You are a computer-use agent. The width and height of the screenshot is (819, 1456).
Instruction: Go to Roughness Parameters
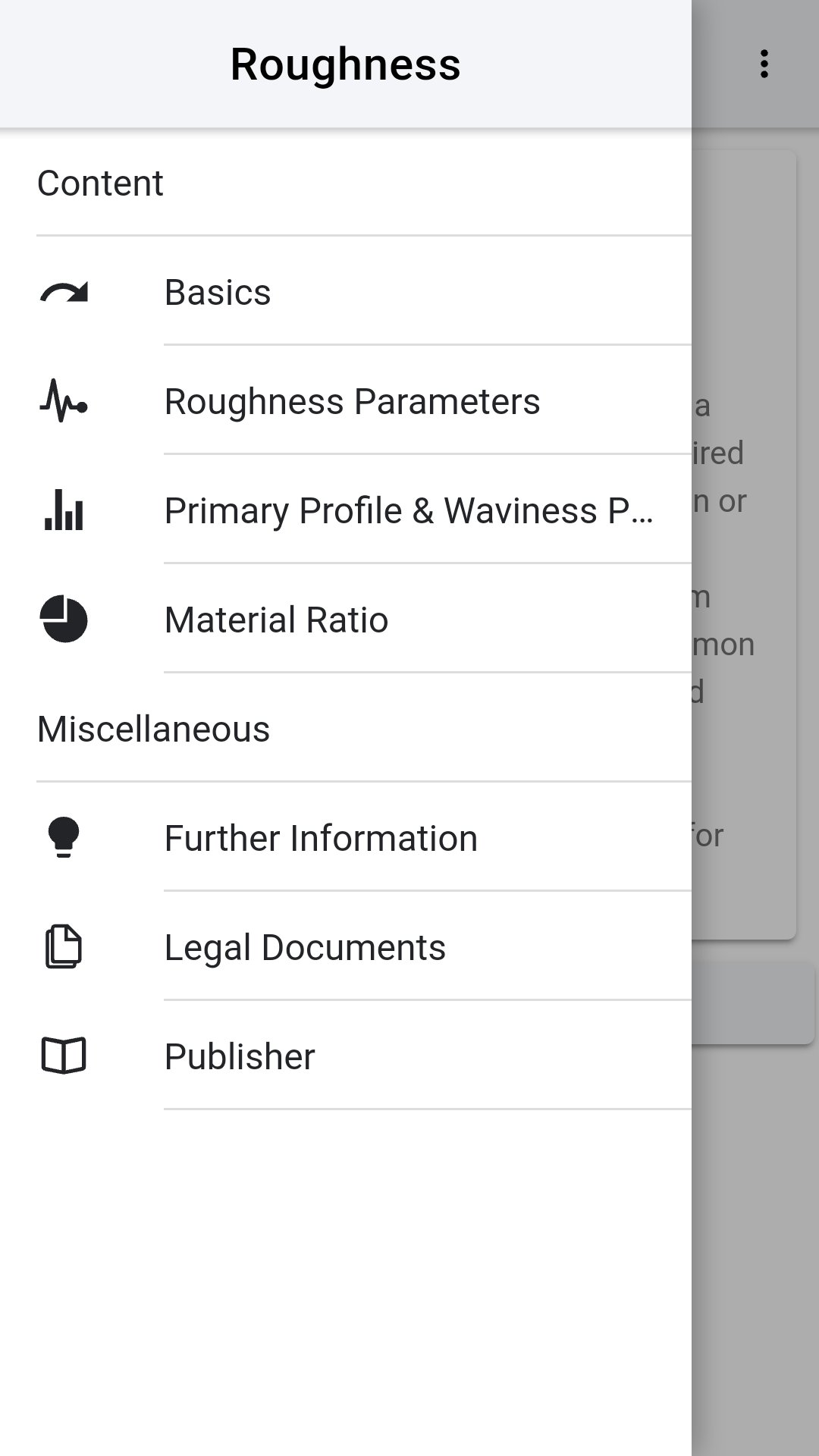coord(352,402)
